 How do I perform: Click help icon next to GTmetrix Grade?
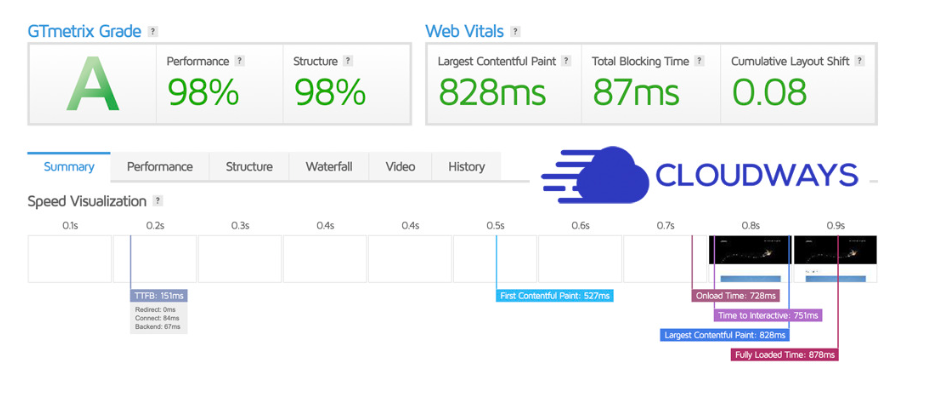coord(153,31)
